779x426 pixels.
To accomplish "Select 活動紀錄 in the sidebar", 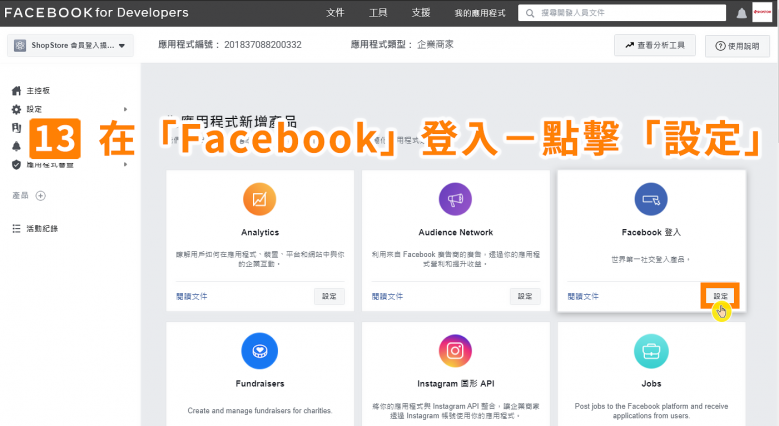I will tap(42, 229).
